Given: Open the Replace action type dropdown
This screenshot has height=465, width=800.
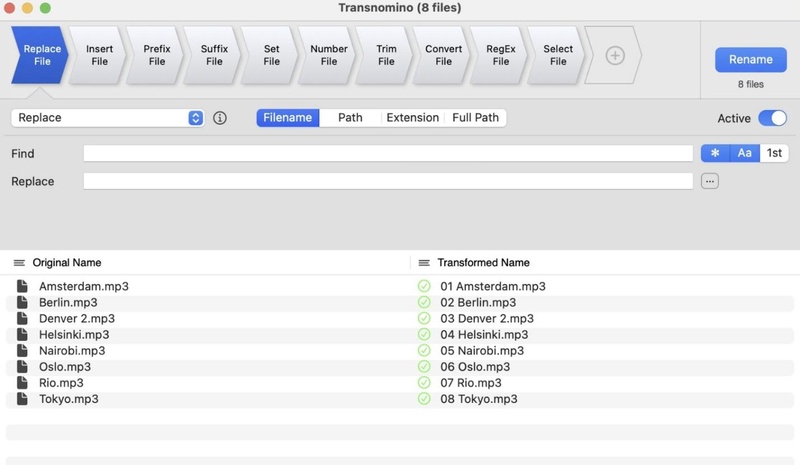Looking at the screenshot, I should (x=108, y=118).
